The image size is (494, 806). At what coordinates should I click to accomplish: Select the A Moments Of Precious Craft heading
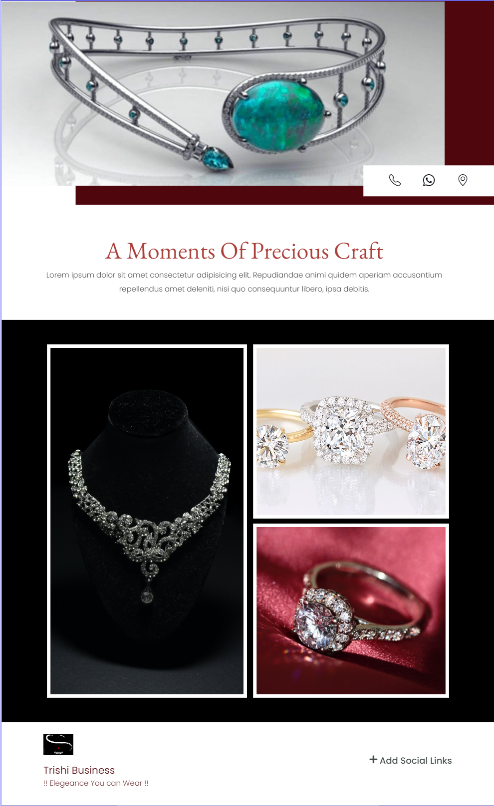pos(244,251)
